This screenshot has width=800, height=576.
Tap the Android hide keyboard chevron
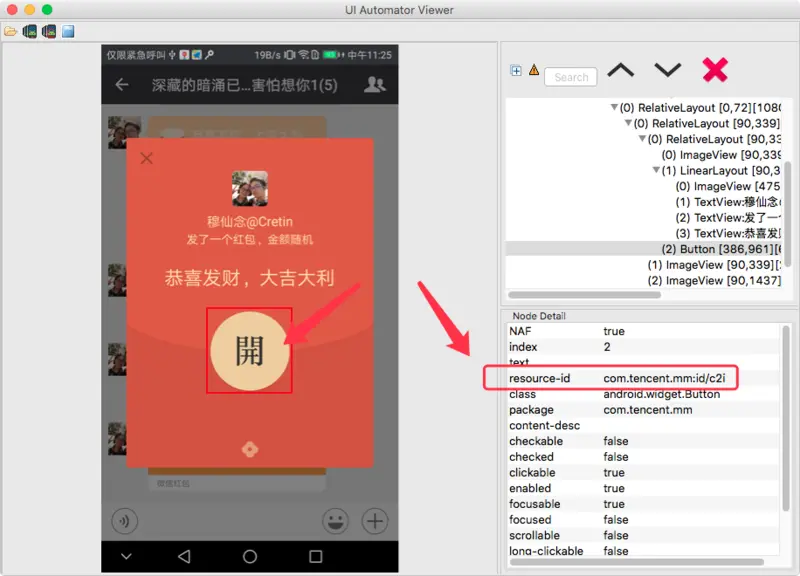pyautogui.click(x=126, y=556)
